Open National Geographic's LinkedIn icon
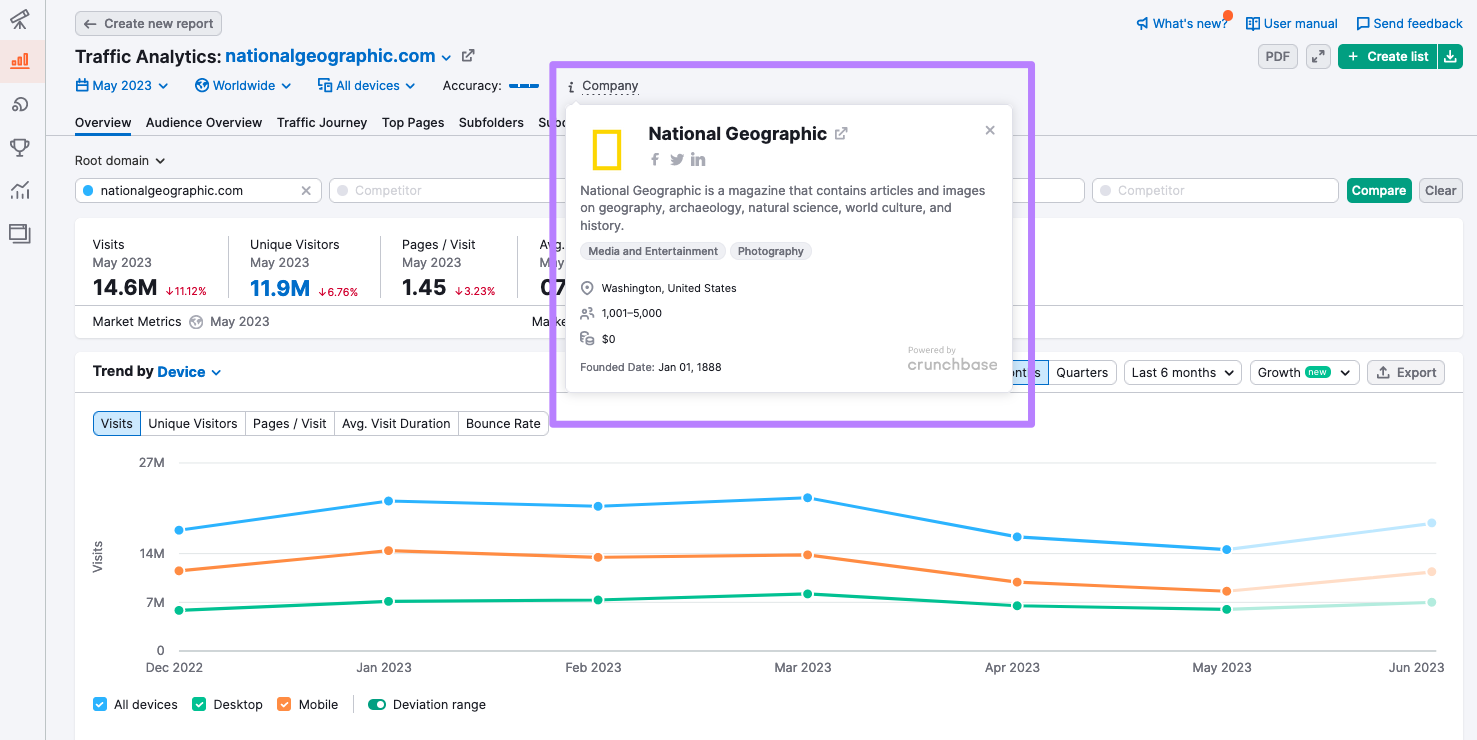The width and height of the screenshot is (1477, 740). [x=698, y=160]
